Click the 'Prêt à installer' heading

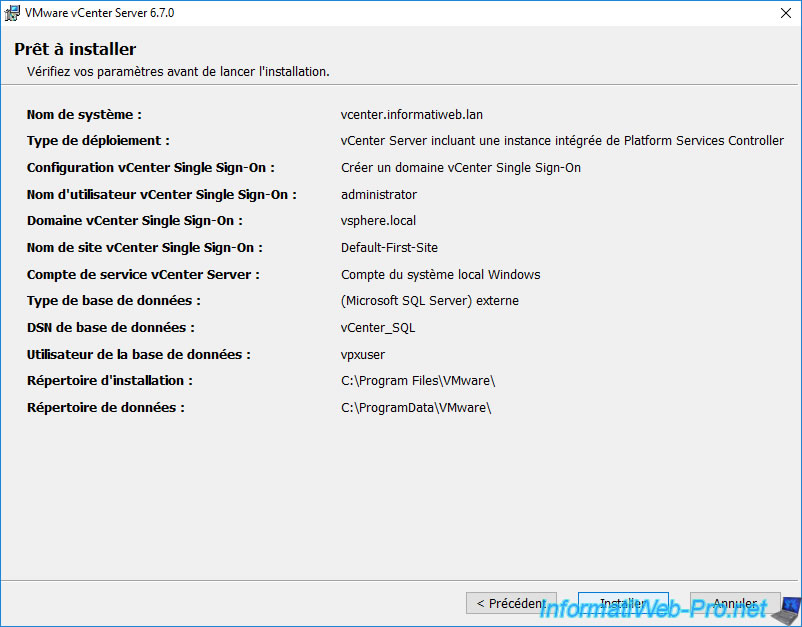pyautogui.click(x=75, y=50)
